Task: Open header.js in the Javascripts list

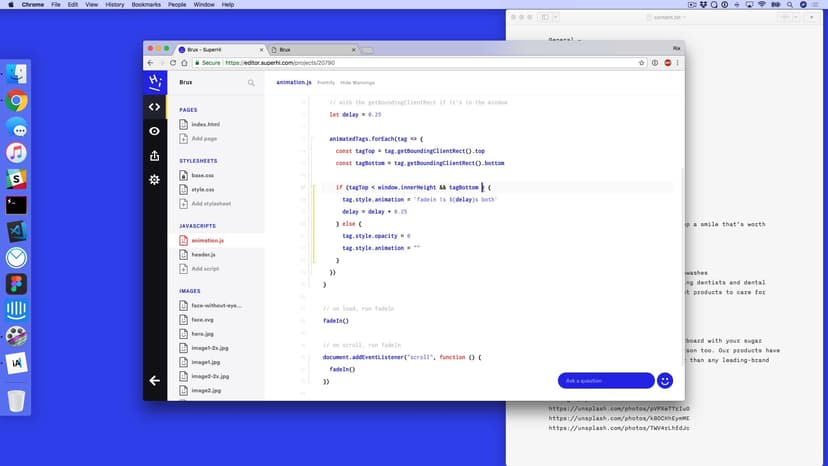Action: [203, 255]
